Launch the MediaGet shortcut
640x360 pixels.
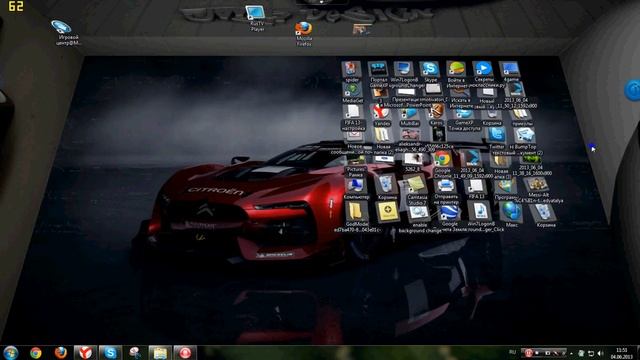[x=352, y=92]
